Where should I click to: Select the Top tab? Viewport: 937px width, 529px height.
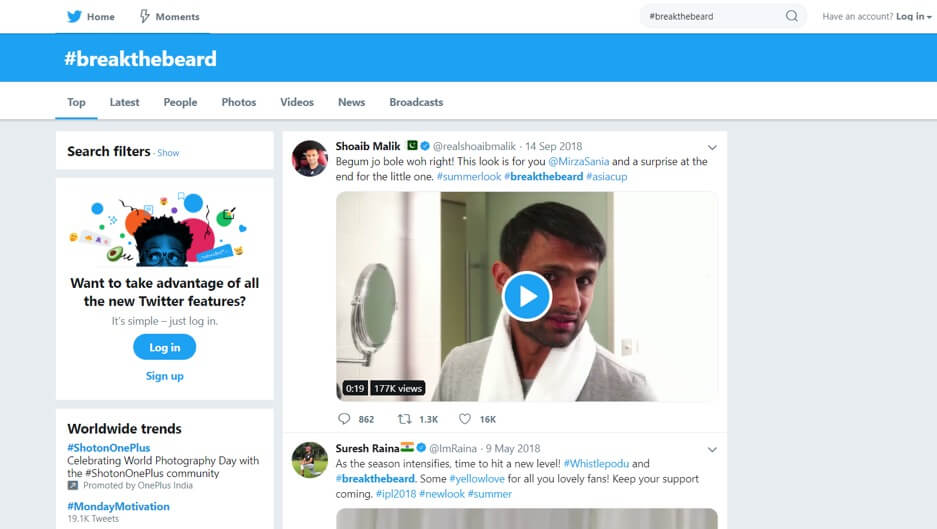click(76, 102)
